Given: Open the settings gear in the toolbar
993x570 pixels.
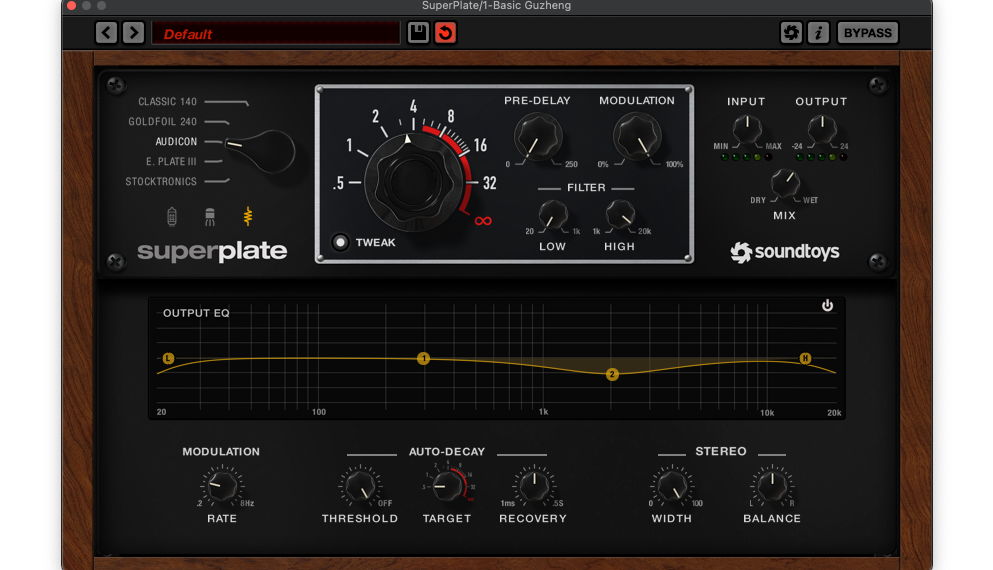Looking at the screenshot, I should point(791,33).
